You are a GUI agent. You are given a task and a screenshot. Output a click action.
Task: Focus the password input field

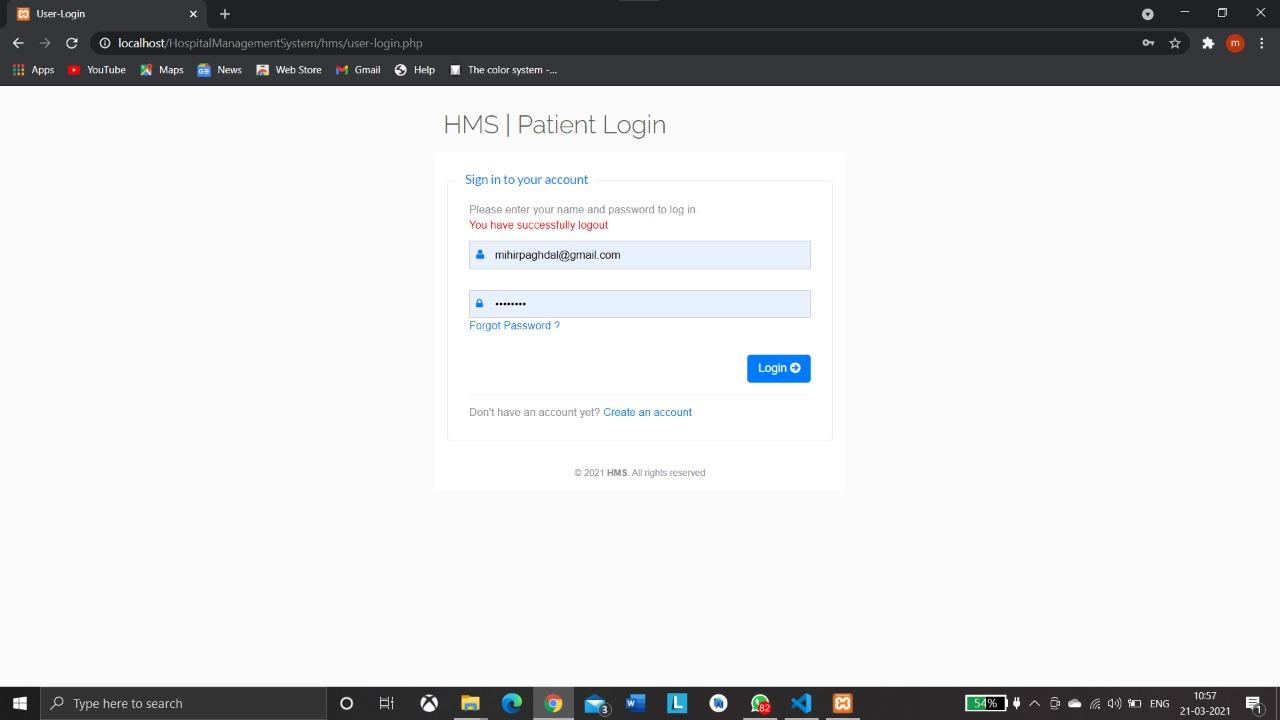640,304
